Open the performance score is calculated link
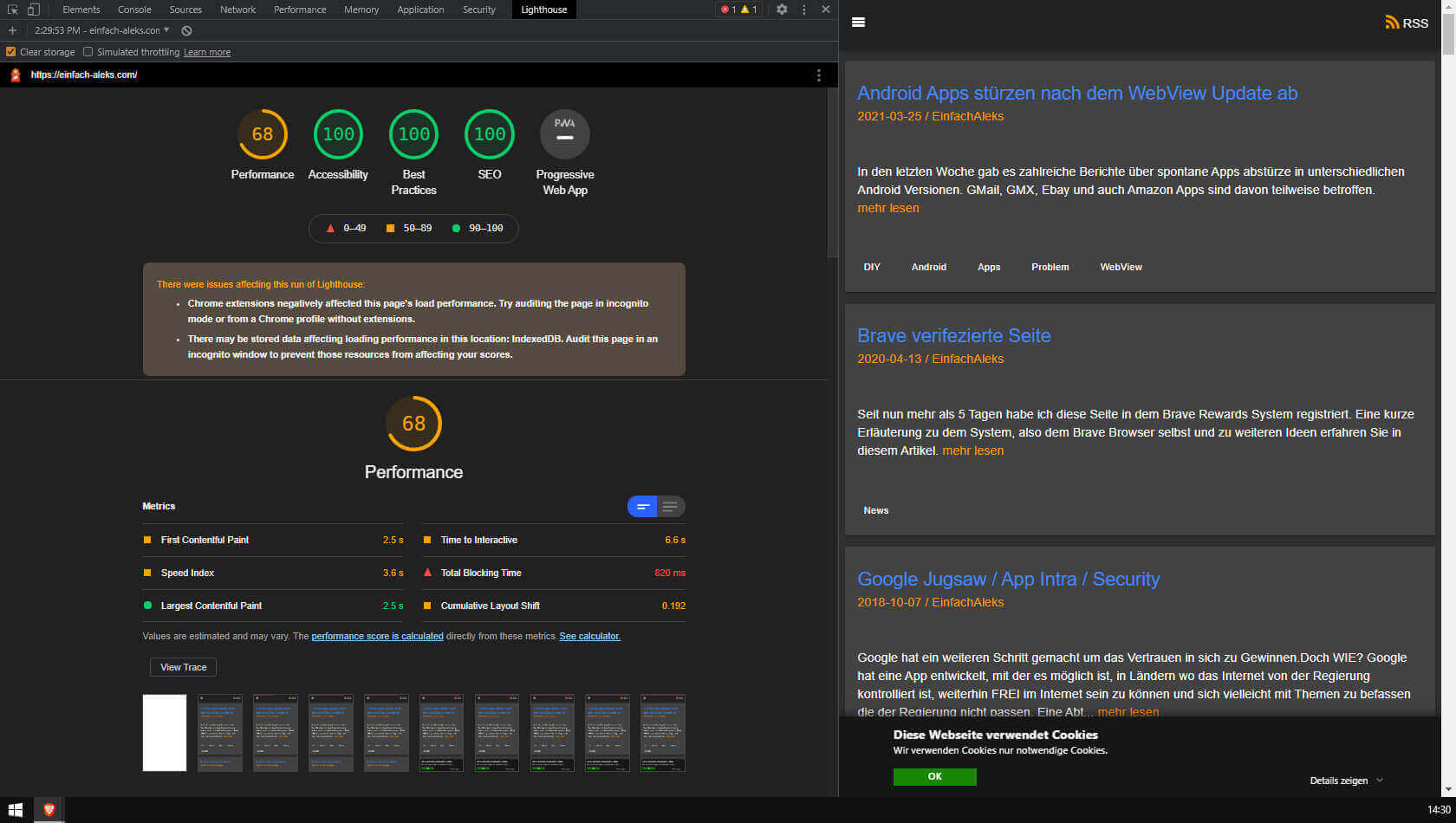Screen dimensions: 1456x823 (x=377, y=636)
